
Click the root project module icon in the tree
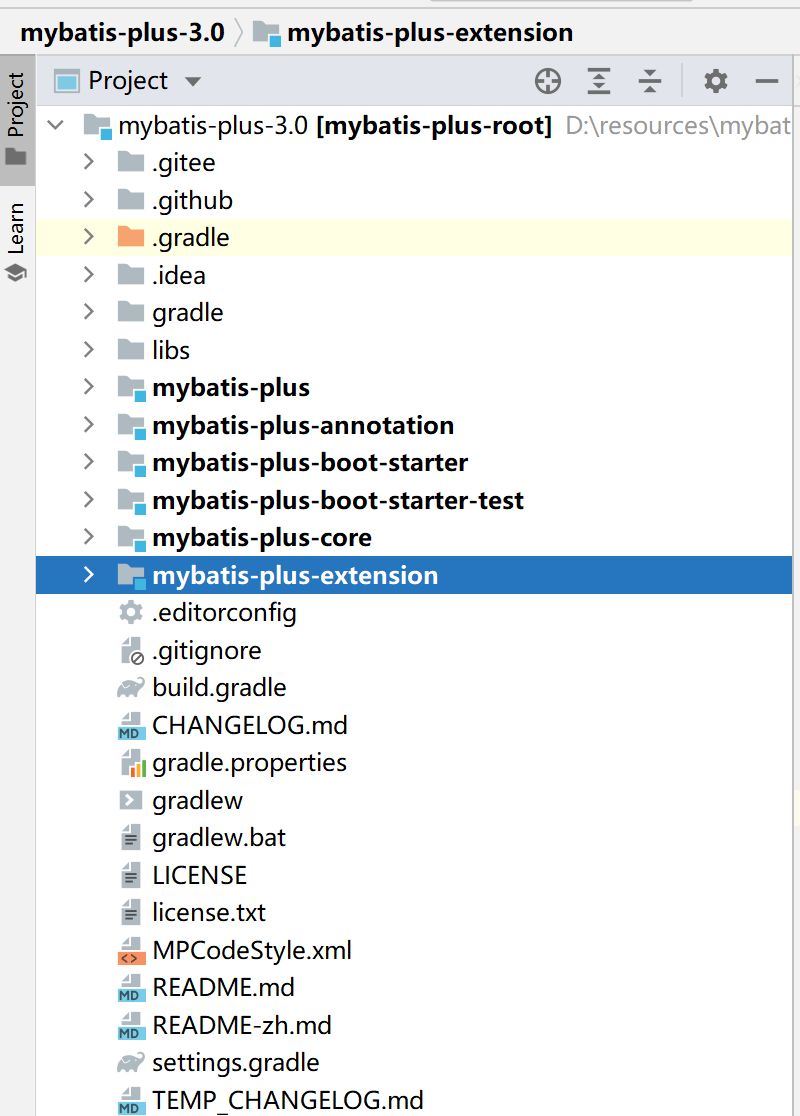[x=98, y=126]
